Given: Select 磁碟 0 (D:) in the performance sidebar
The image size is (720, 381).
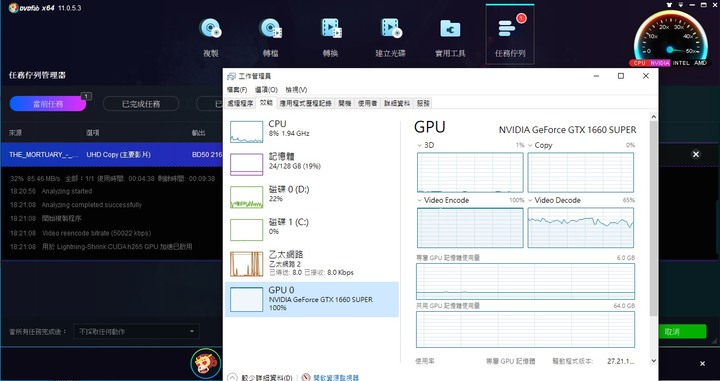Looking at the screenshot, I should click(312, 197).
